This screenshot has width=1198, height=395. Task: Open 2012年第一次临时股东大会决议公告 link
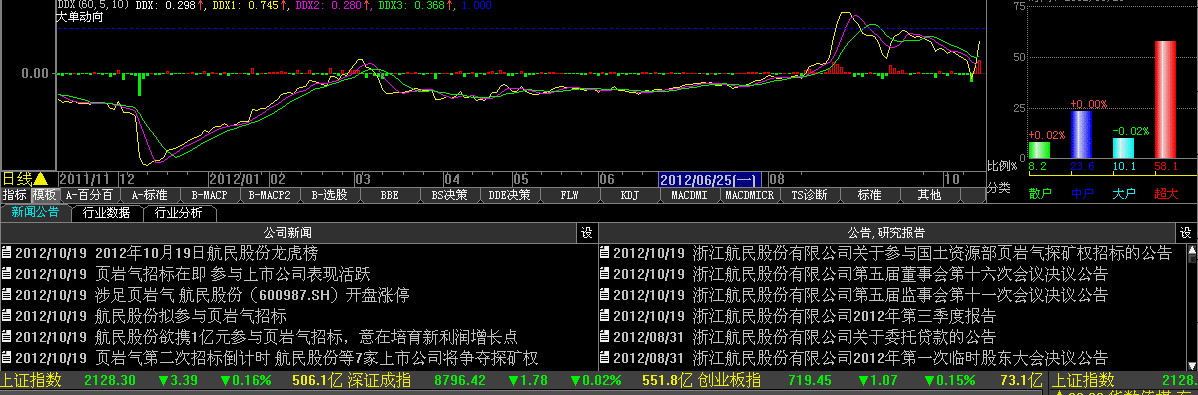click(x=900, y=358)
